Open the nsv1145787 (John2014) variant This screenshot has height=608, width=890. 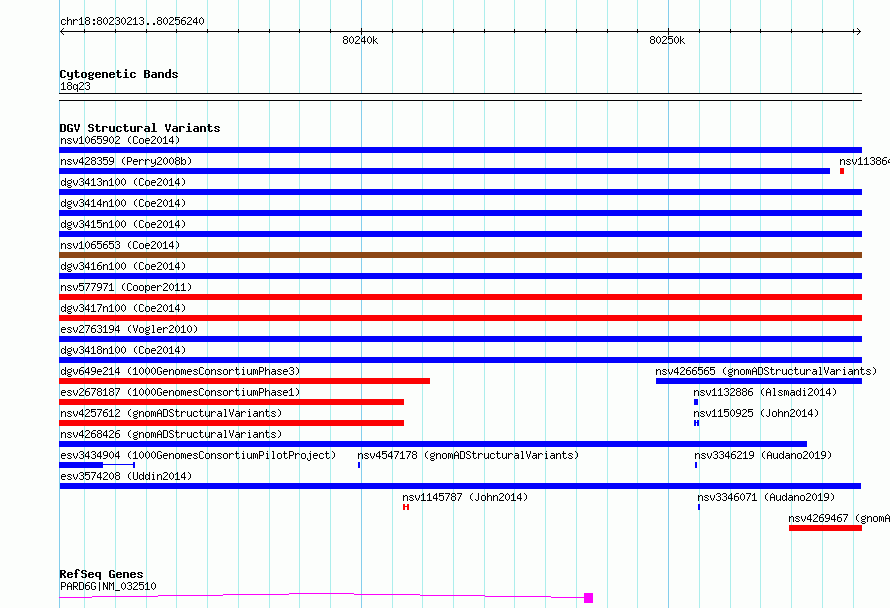(465, 497)
